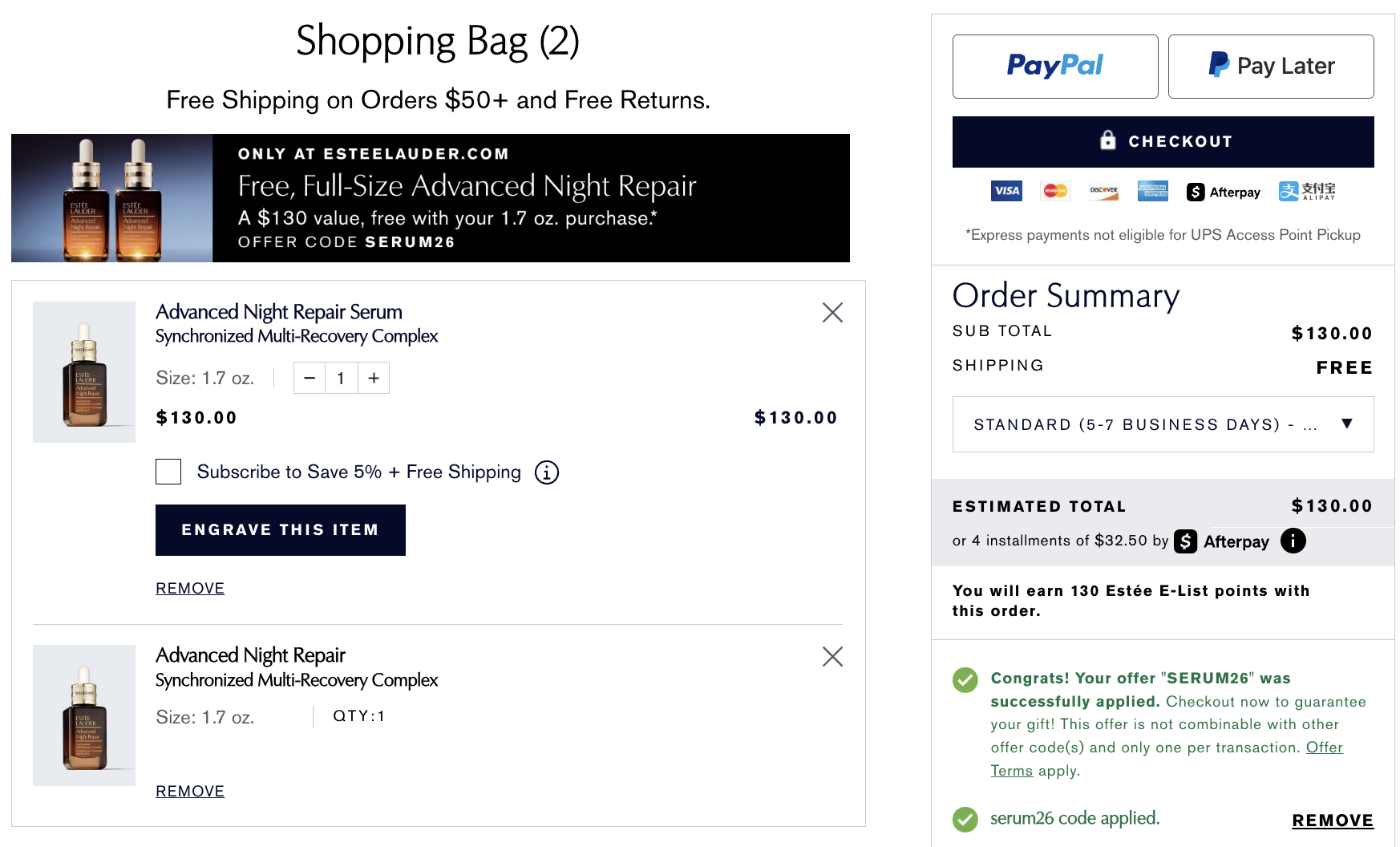1400x847 pixels.
Task: Click the Afterpay logo under Checkout
Action: [1224, 192]
